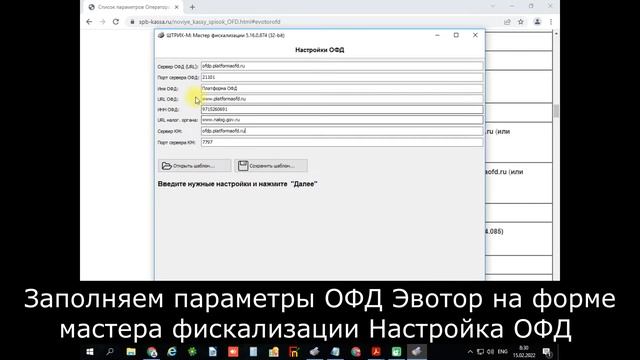Image resolution: width=640 pixels, height=360 pixels.
Task: Click the scroll-up arrow of the page scrollbar
Action: pyautogui.click(x=556, y=33)
